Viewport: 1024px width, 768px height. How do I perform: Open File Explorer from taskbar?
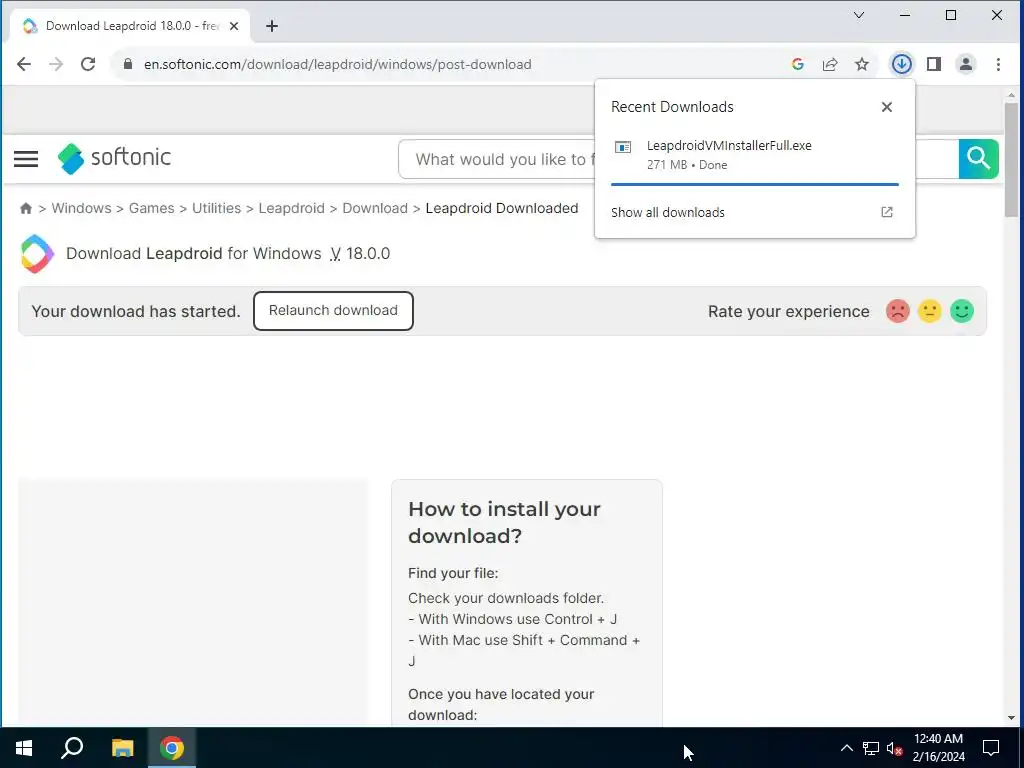122,748
